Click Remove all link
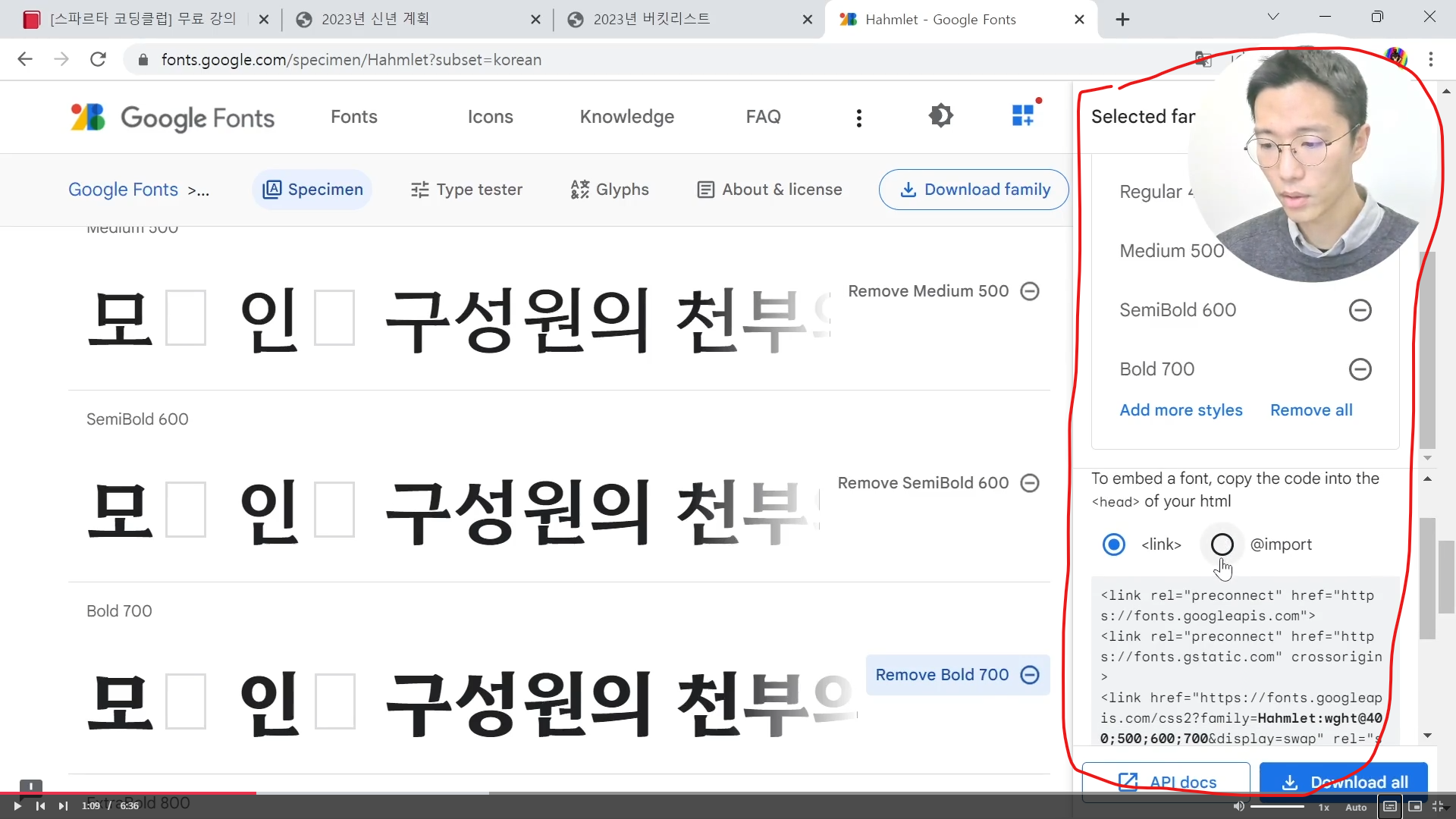 1311,410
